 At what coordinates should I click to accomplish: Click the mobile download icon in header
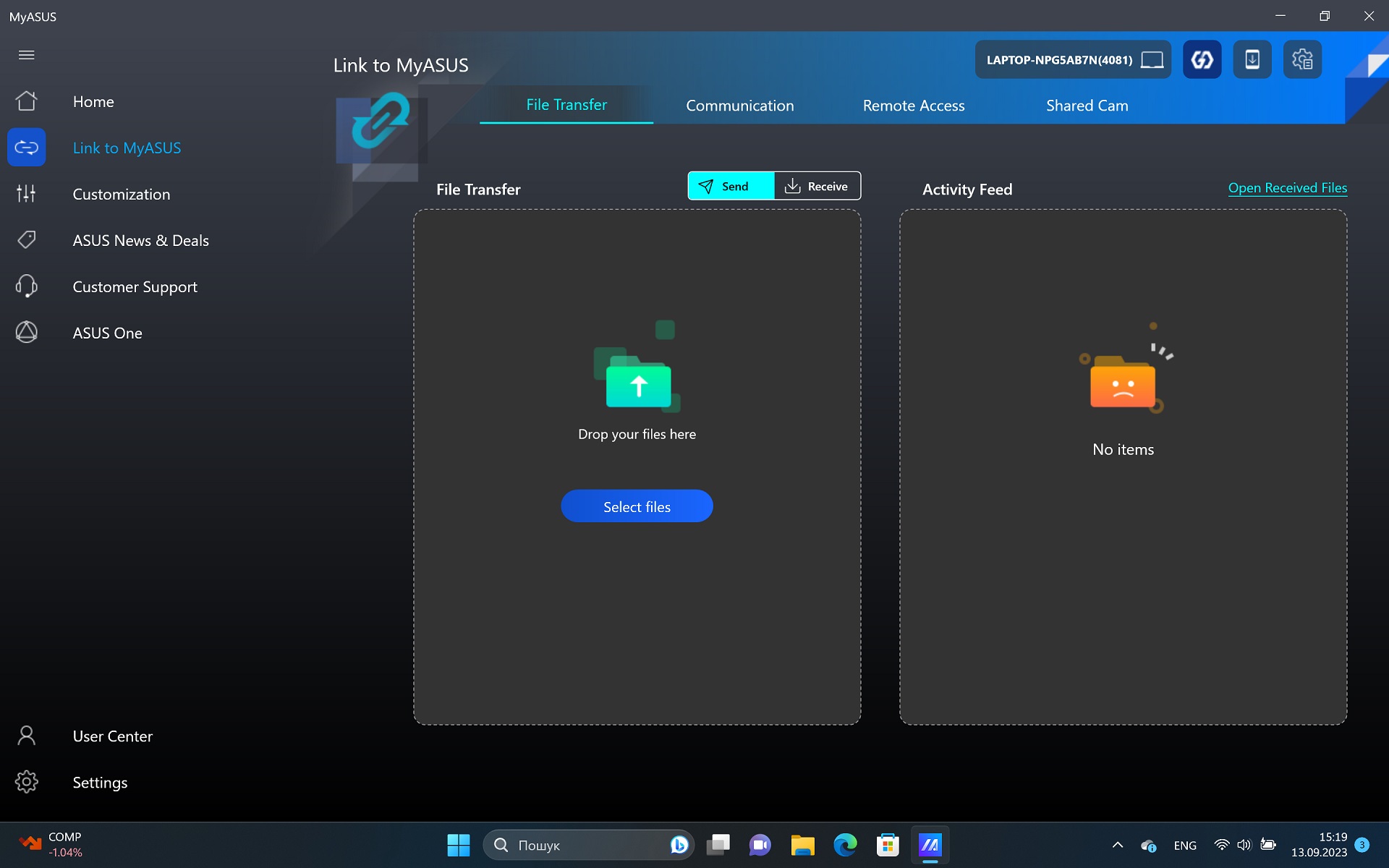click(1252, 59)
